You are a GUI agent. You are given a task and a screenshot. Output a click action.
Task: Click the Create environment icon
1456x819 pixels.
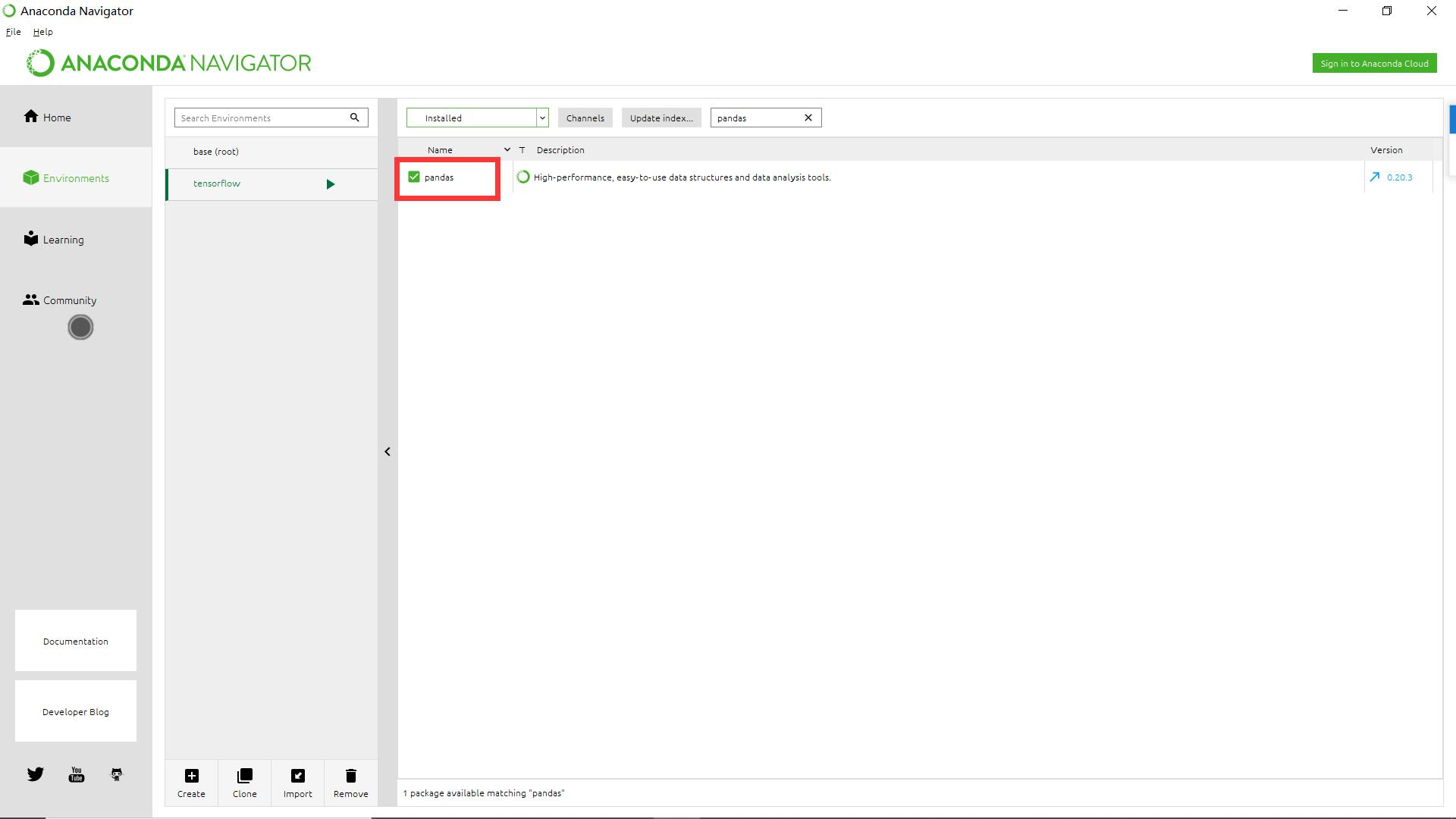[191, 776]
